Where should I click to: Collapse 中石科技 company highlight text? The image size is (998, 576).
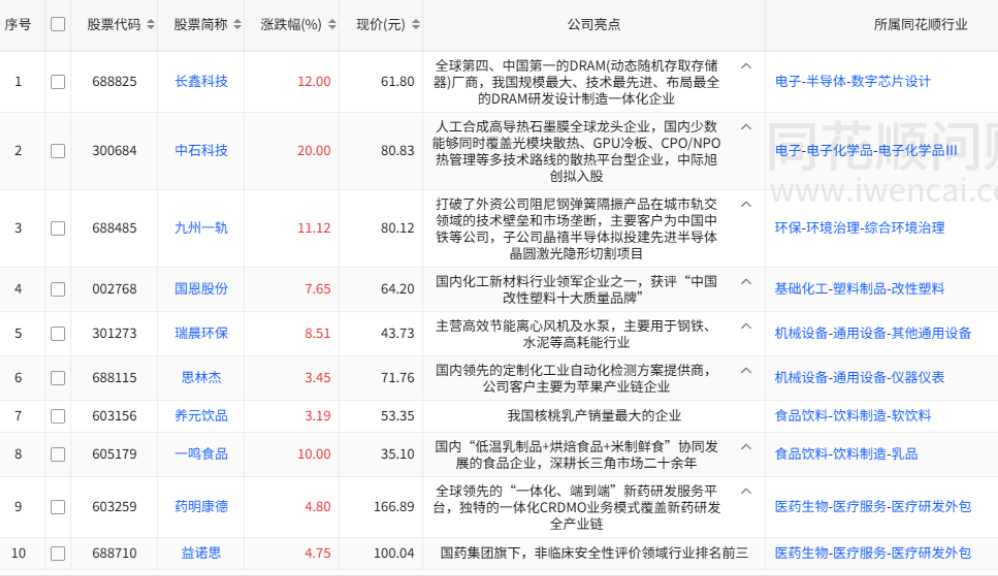[746, 127]
